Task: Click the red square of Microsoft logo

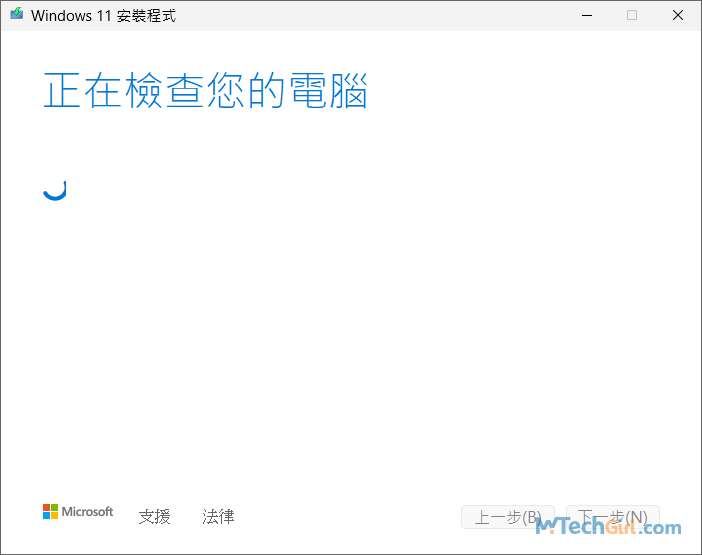Action: click(x=46, y=507)
